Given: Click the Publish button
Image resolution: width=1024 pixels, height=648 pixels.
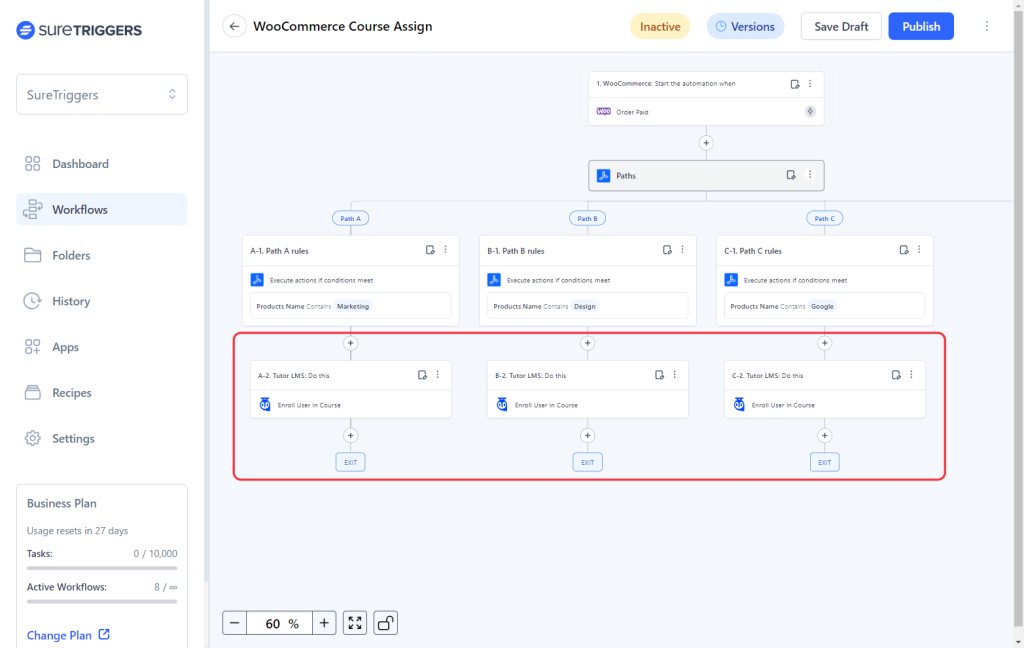Looking at the screenshot, I should point(920,27).
